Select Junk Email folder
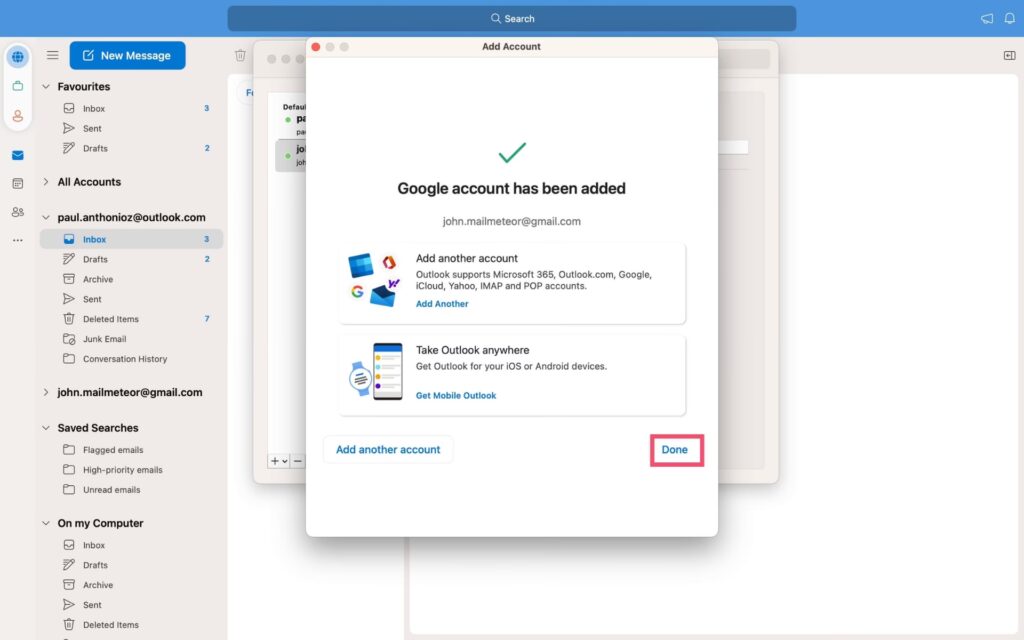The height and width of the screenshot is (640, 1024). (x=104, y=339)
